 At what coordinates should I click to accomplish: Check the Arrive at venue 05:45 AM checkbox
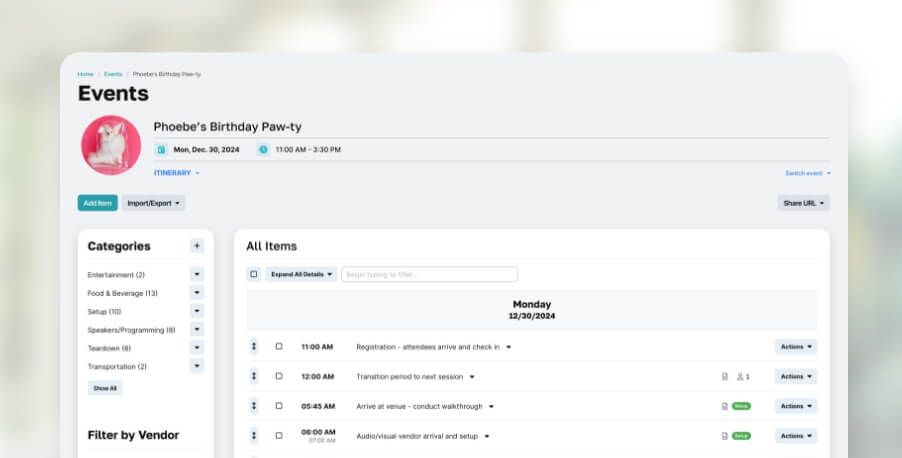[x=279, y=406]
